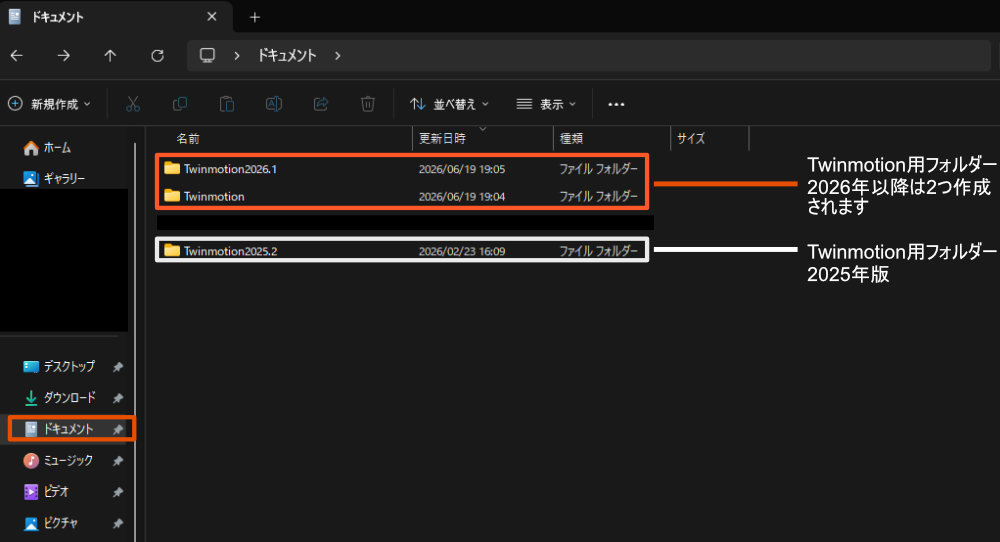Add a new Explorer tab
1000x542 pixels.
(x=254, y=17)
